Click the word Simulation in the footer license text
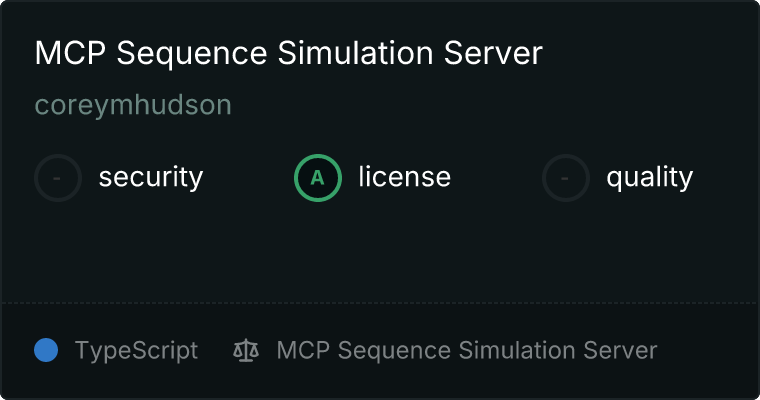The height and width of the screenshot is (400, 760). tap(517, 350)
